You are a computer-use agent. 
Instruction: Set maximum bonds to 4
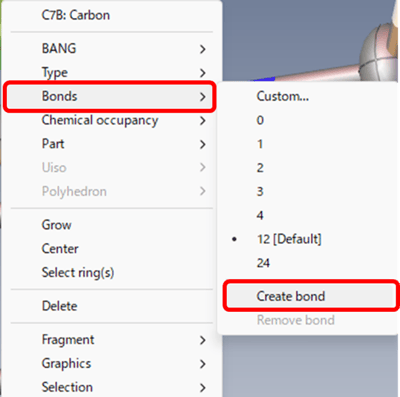coord(309,215)
